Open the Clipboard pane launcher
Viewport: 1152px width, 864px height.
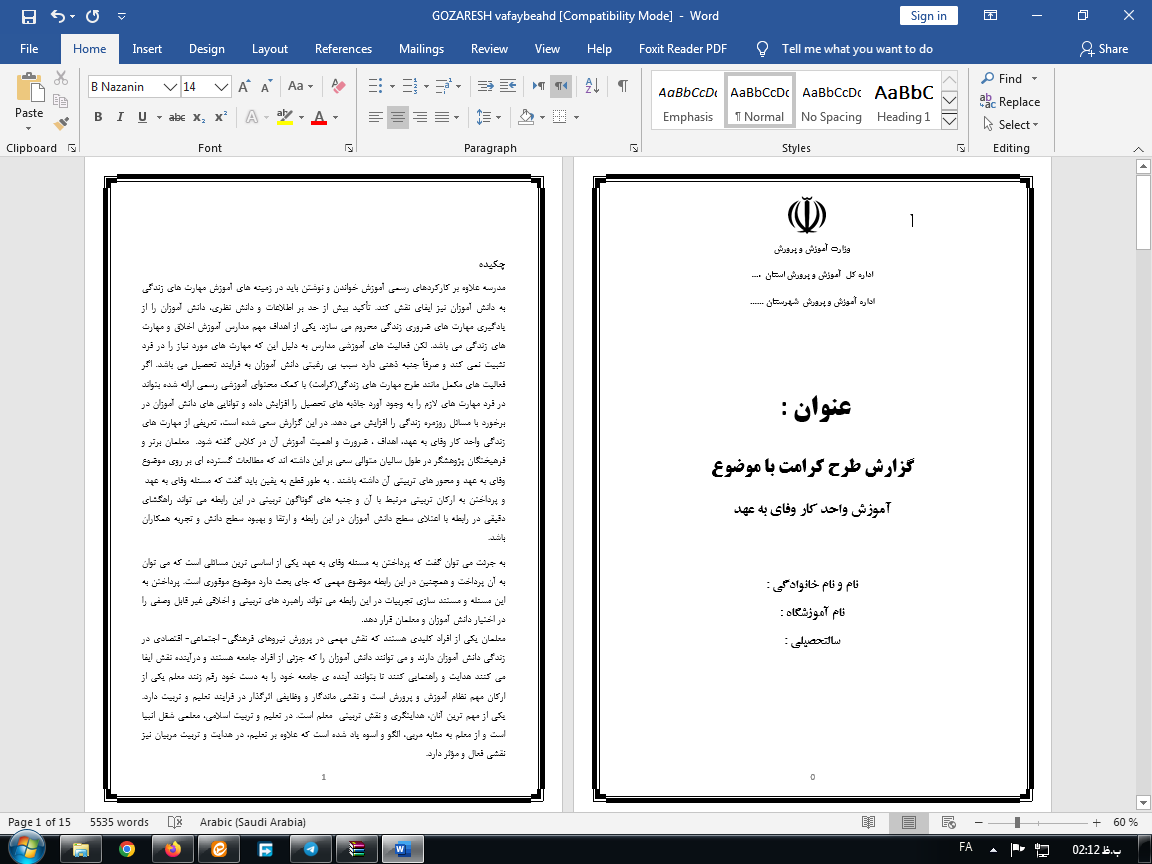coord(72,148)
